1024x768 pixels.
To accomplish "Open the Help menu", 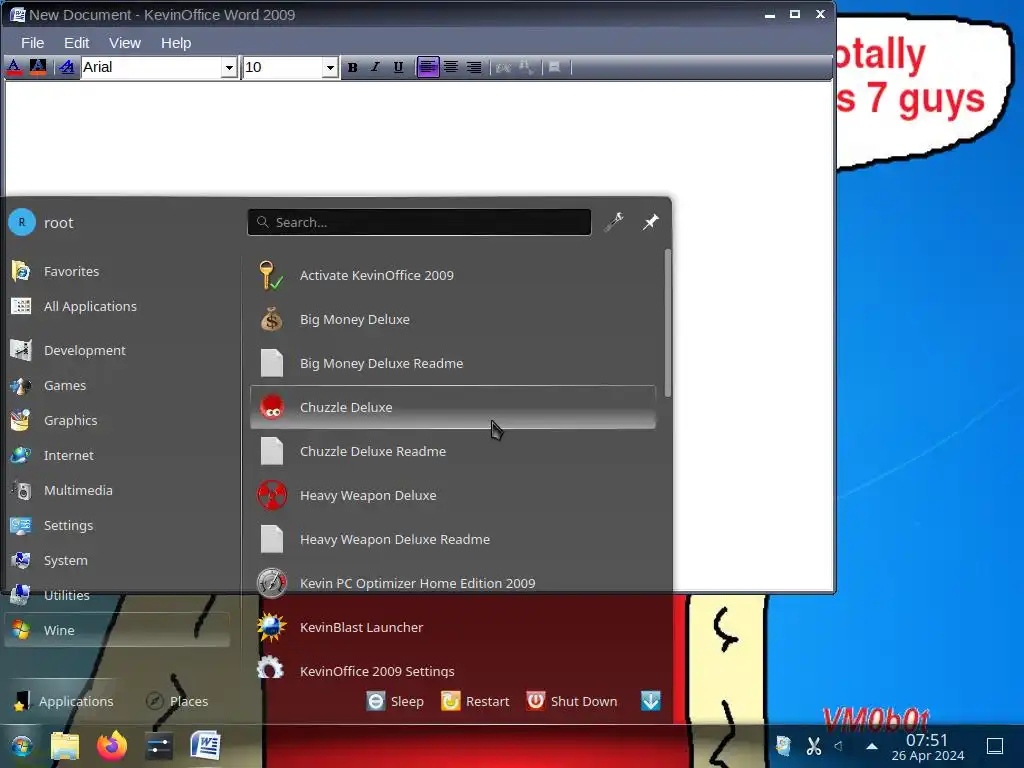I will (176, 43).
